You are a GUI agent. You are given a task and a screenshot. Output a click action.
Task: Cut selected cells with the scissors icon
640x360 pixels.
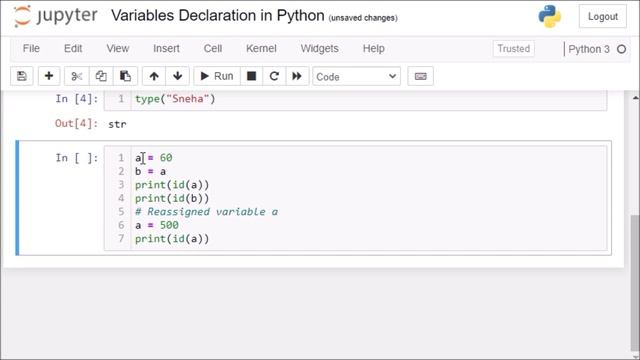pyautogui.click(x=76, y=76)
